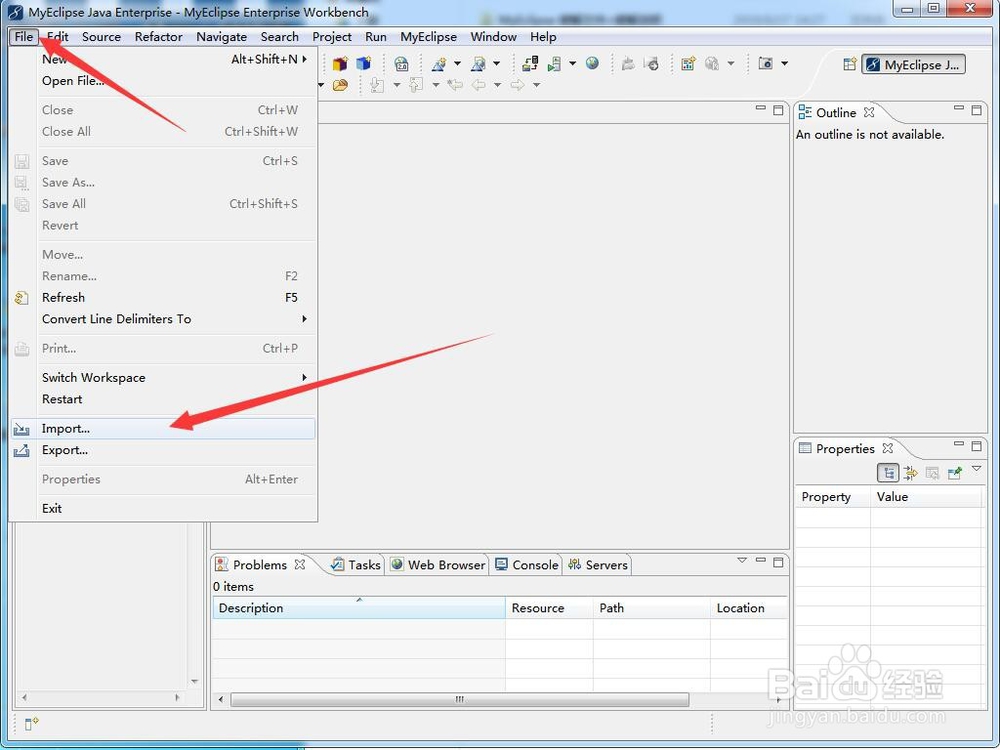The image size is (1000, 750).
Task: Click the Refresh menu item icon
Action: [x=22, y=298]
